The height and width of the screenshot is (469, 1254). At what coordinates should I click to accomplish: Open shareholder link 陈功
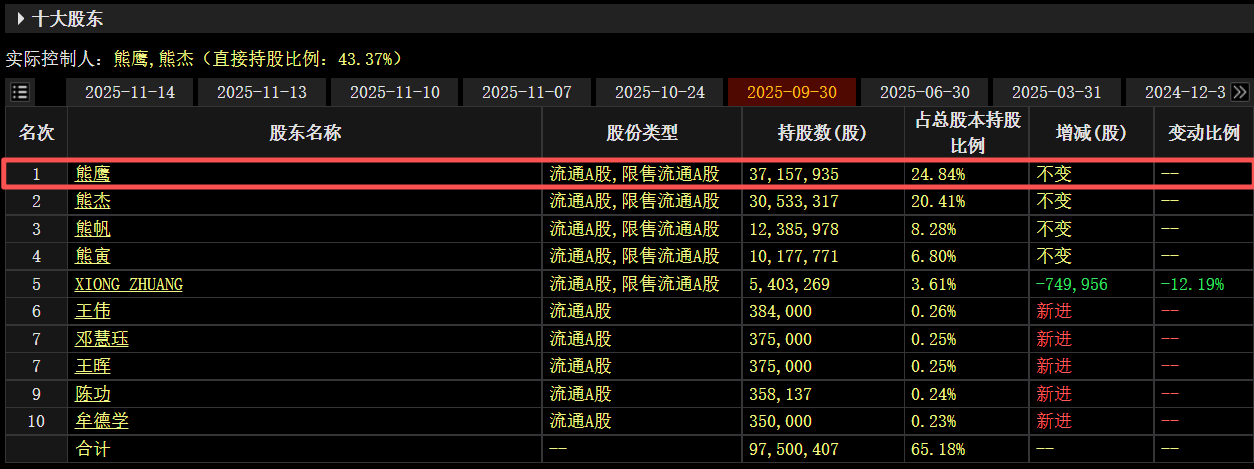click(93, 394)
